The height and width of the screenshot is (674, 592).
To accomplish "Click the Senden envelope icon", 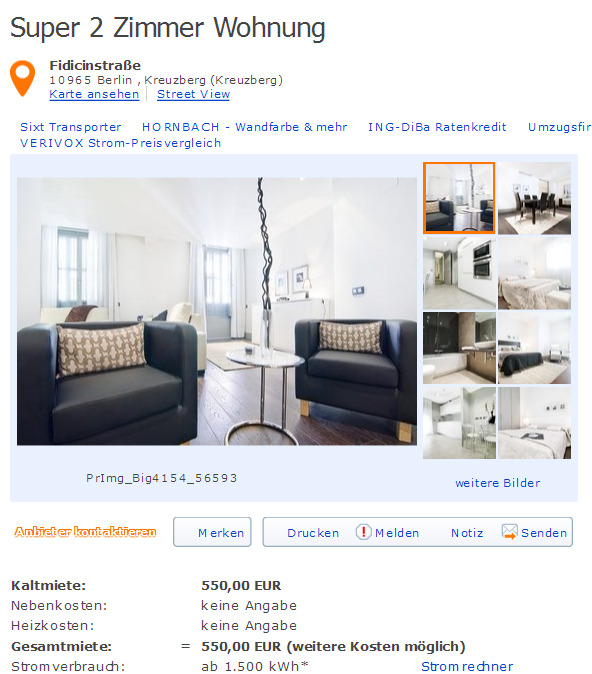I will pos(509,532).
